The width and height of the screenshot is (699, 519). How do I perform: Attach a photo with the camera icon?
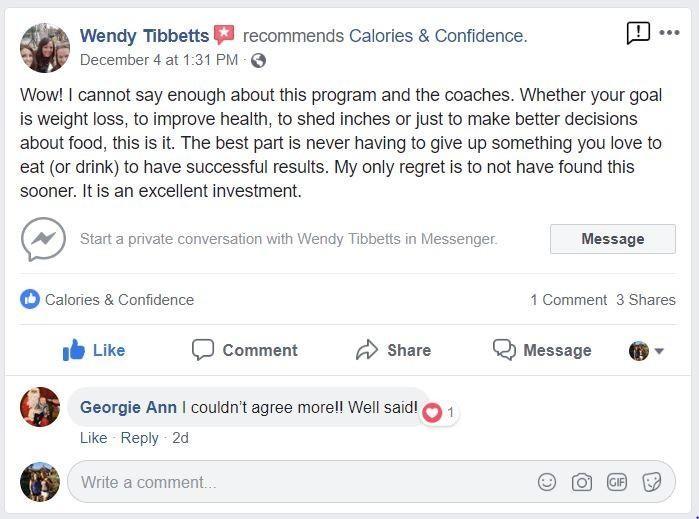(x=582, y=482)
